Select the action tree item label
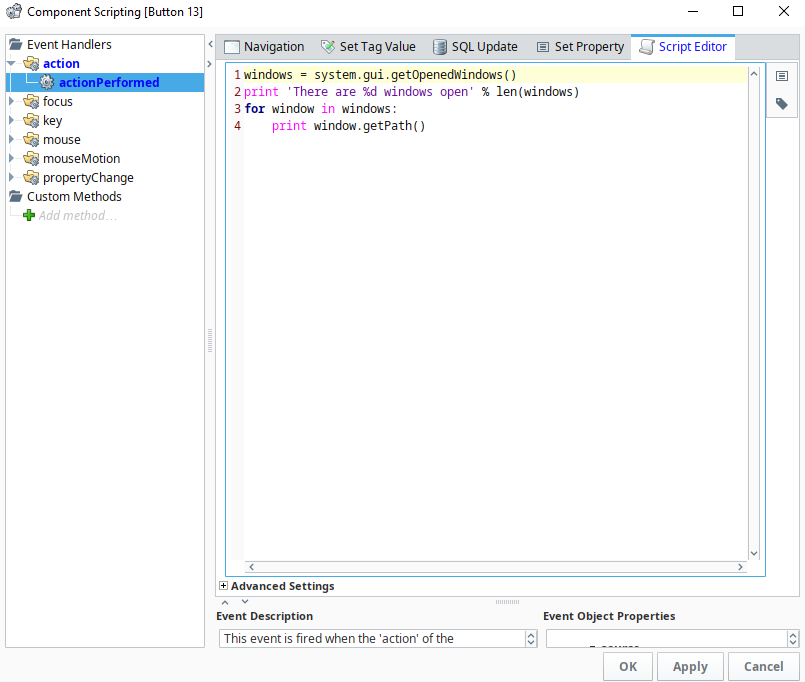This screenshot has height=682, width=805. pyautogui.click(x=62, y=64)
